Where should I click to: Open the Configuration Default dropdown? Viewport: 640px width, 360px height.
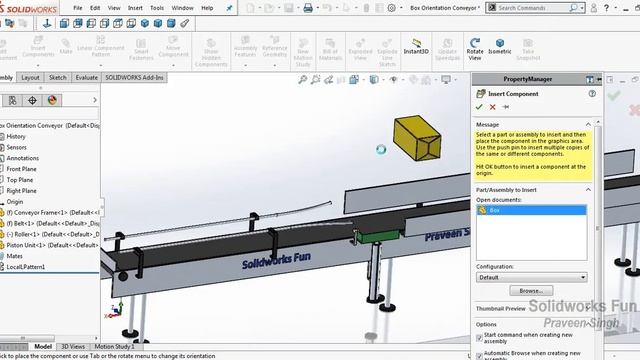pos(531,278)
